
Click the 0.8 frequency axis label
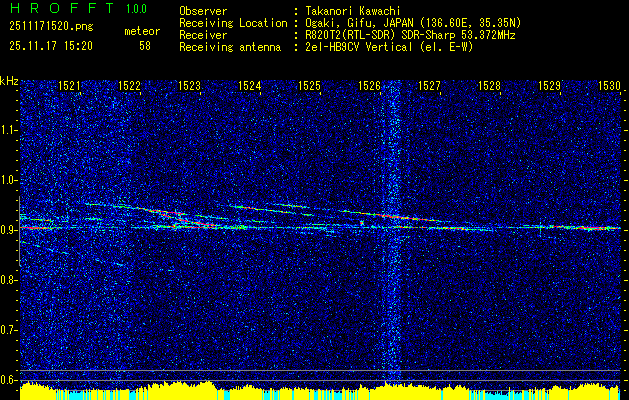pos(8,280)
